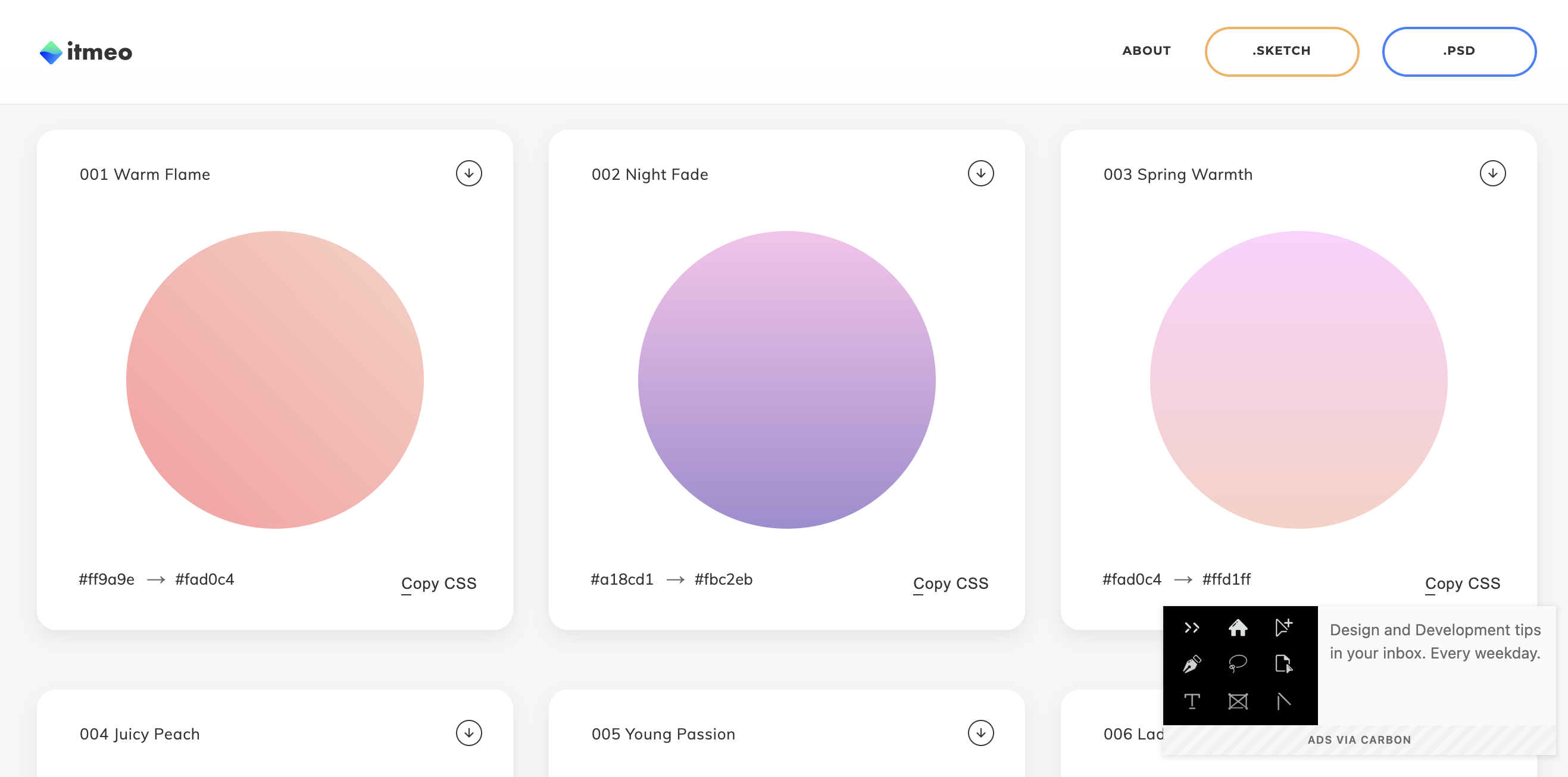Viewport: 1568px width, 777px height.
Task: Download the .SKETCH file
Action: click(1281, 51)
